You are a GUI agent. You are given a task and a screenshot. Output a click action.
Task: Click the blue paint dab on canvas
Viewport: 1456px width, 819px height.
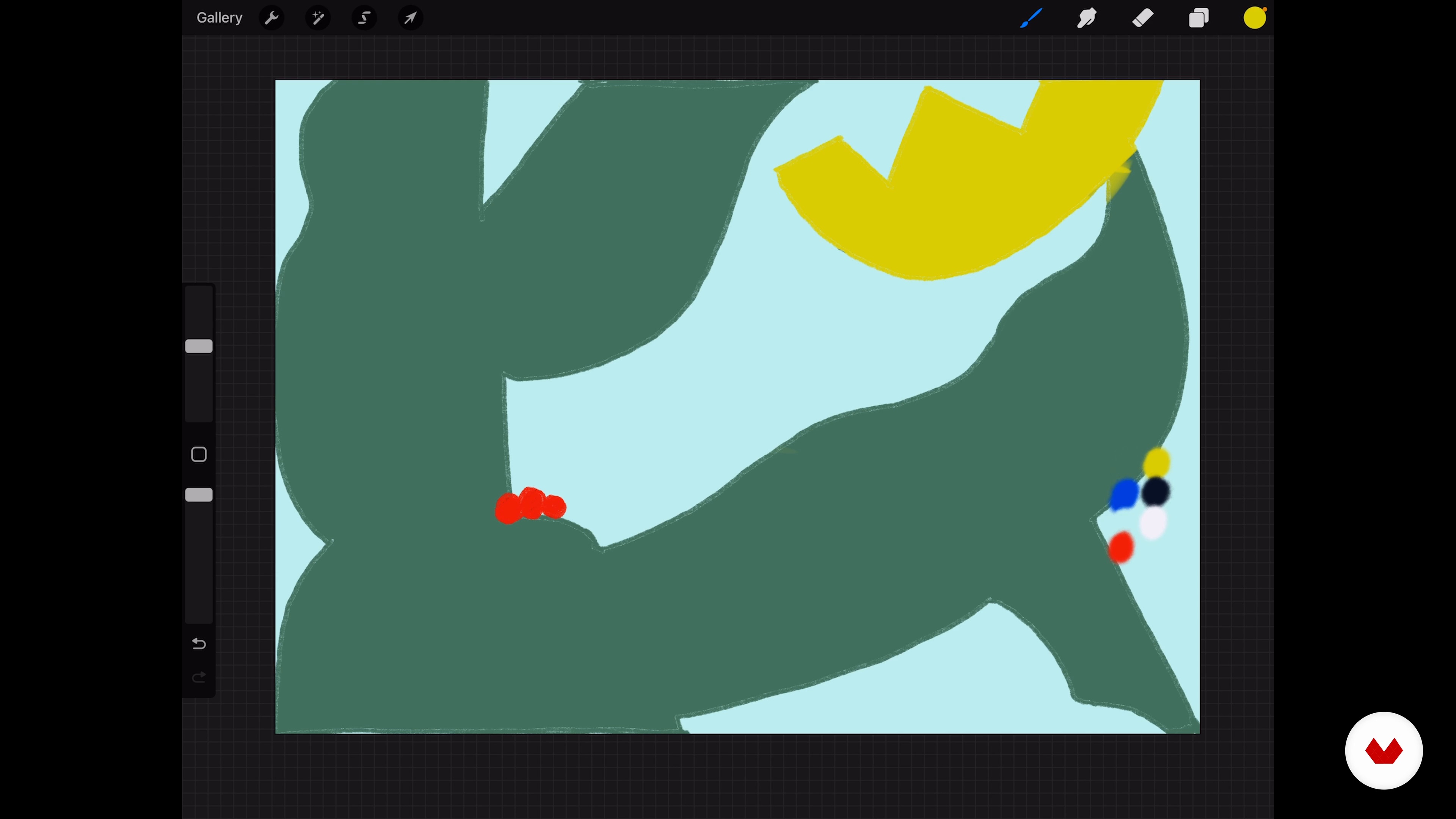1123,494
